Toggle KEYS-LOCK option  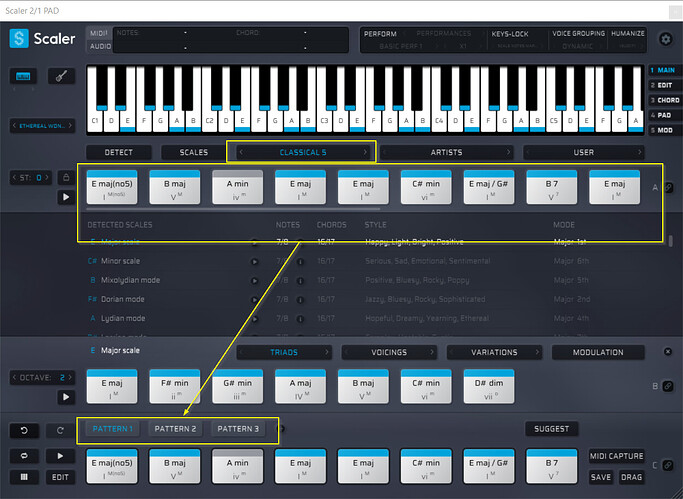pos(510,34)
